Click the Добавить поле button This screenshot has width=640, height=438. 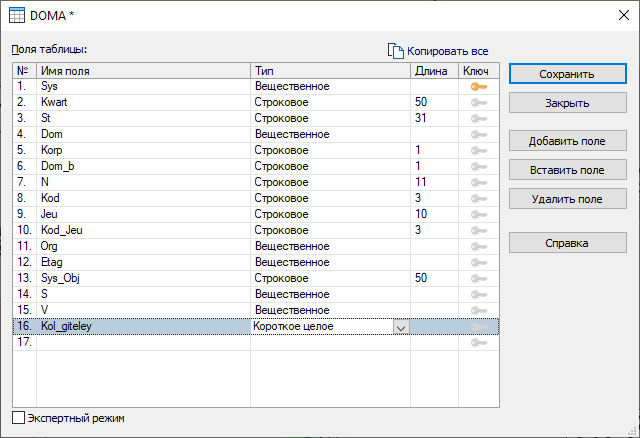(x=566, y=141)
